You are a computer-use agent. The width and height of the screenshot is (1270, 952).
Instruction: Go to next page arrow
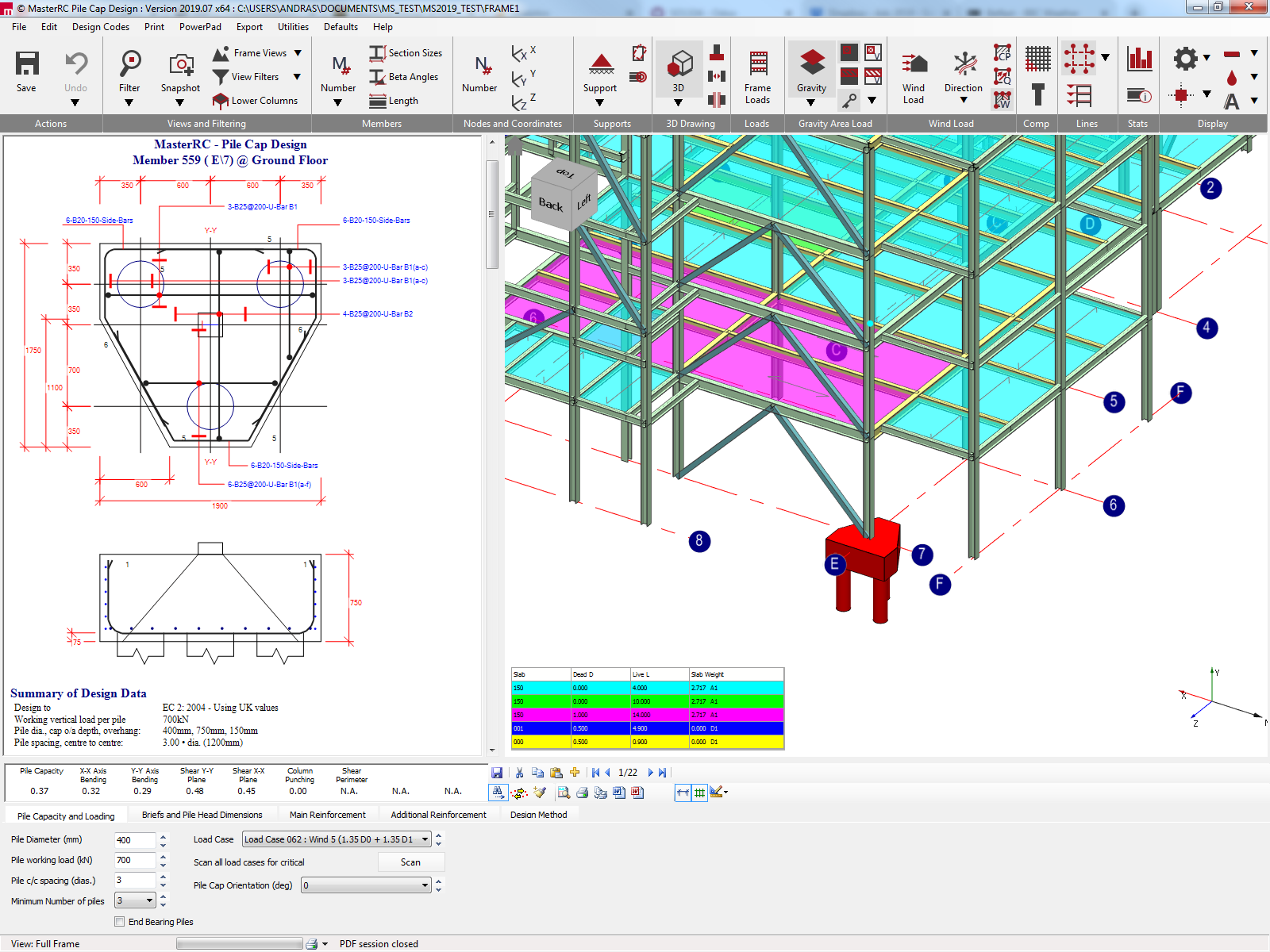click(x=650, y=773)
